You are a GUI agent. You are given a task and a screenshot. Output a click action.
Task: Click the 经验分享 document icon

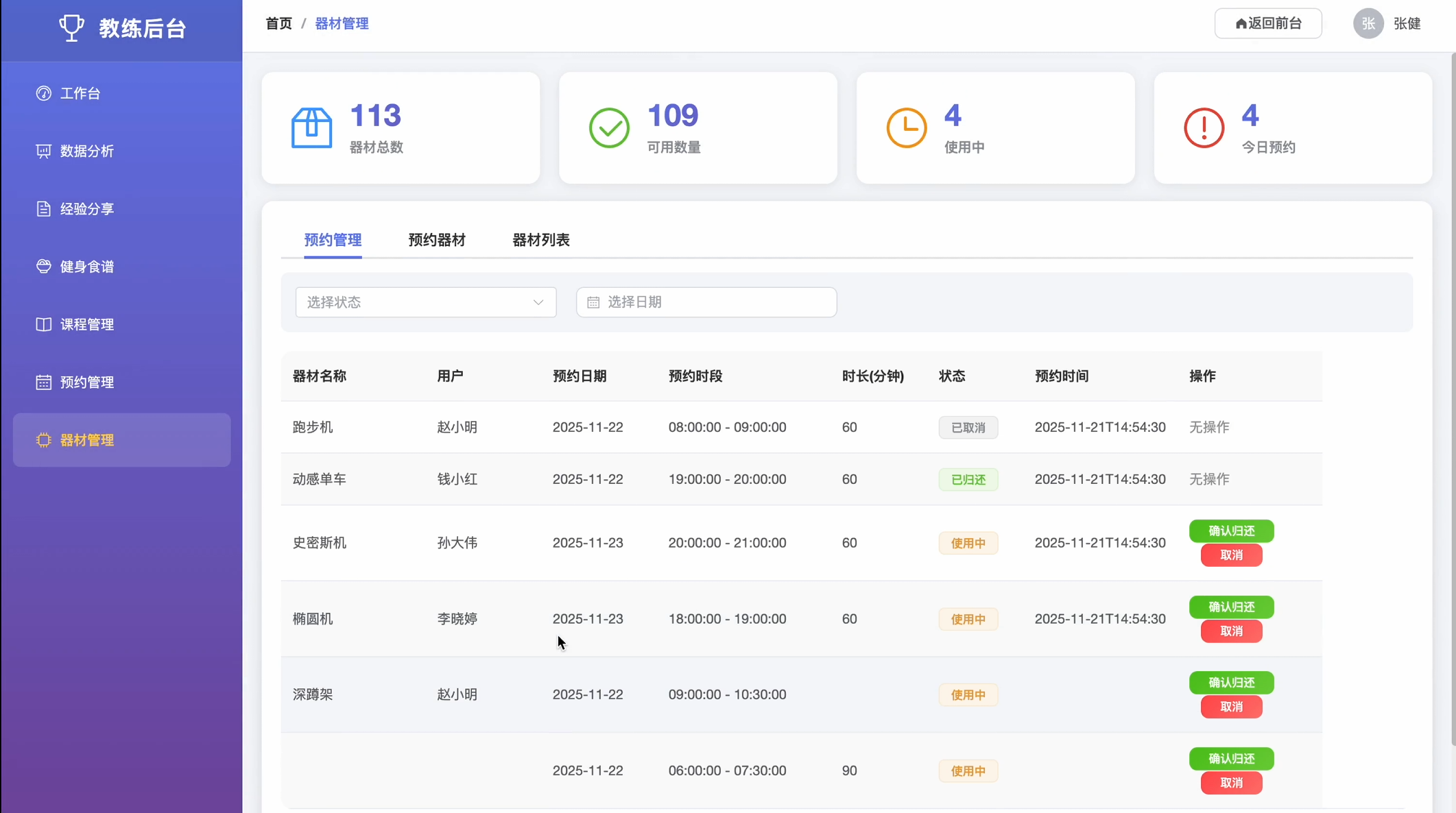coord(44,209)
